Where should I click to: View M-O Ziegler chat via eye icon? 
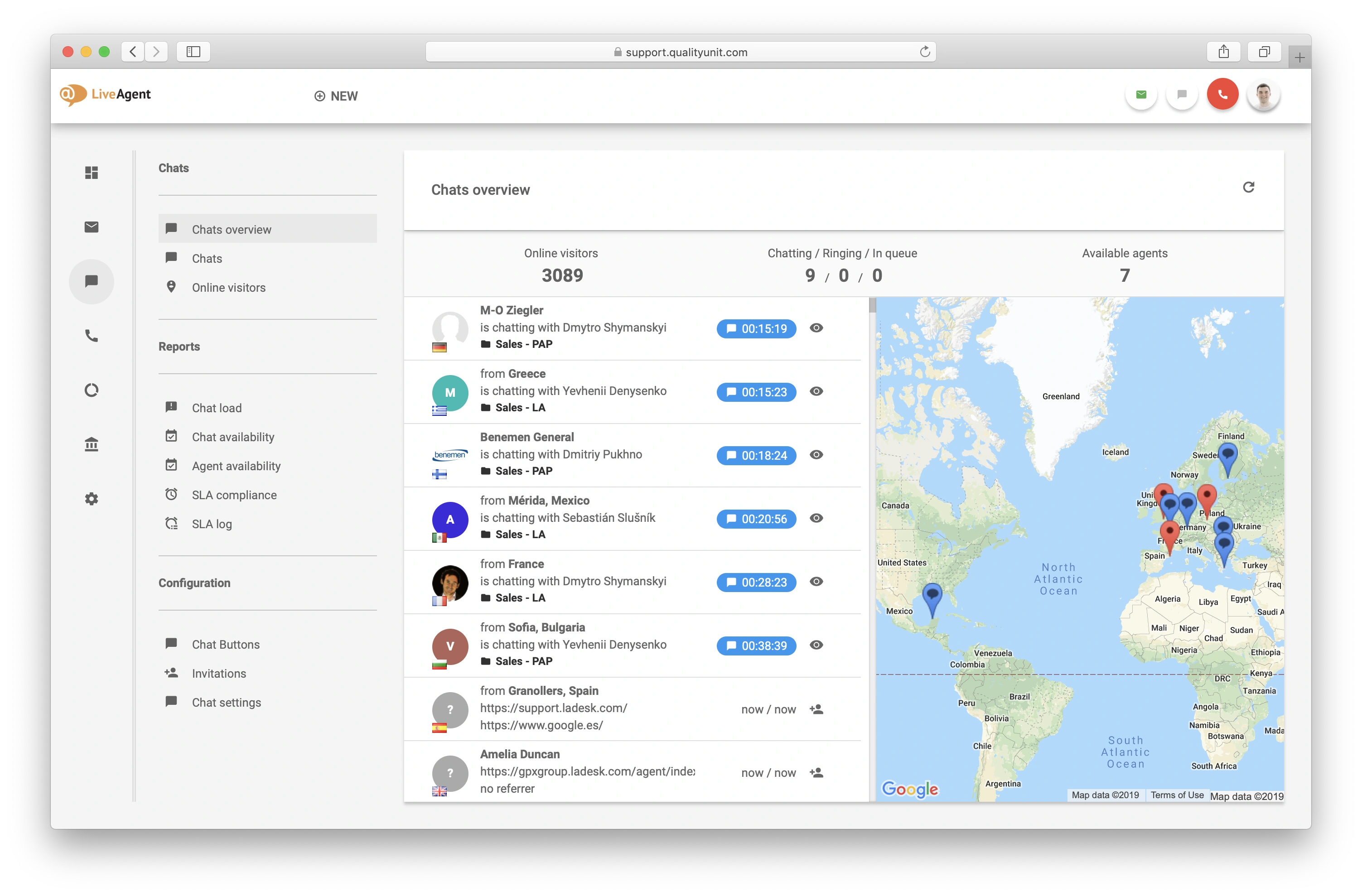point(816,328)
